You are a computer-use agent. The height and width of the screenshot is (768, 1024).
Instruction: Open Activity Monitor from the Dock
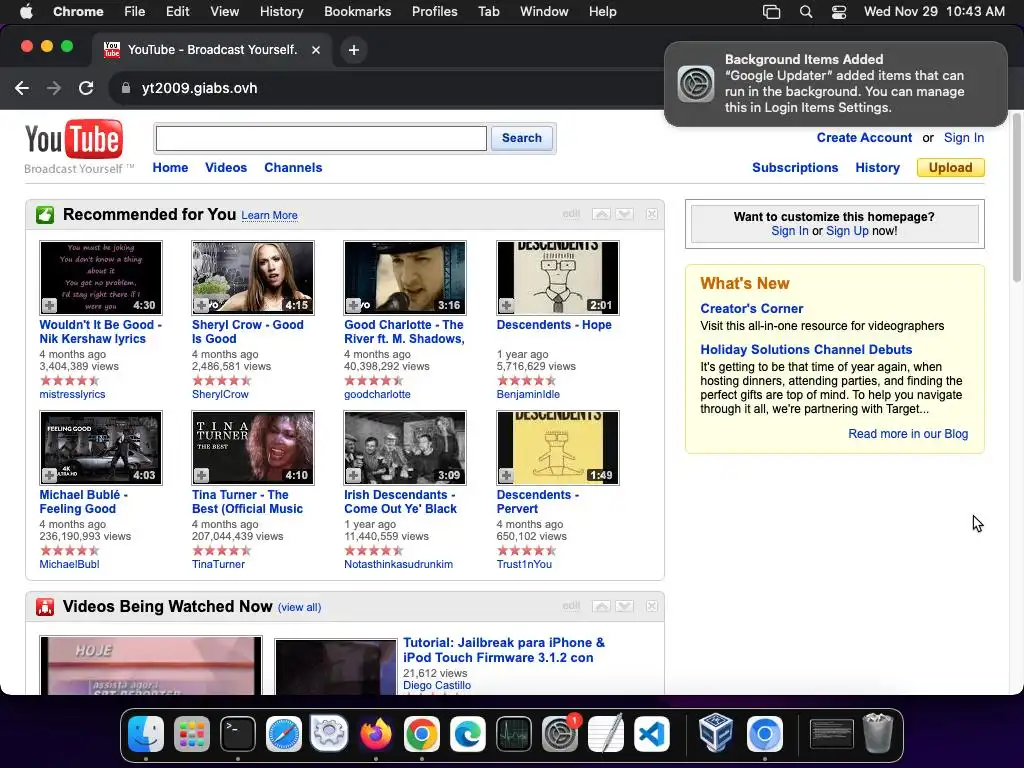tap(514, 734)
